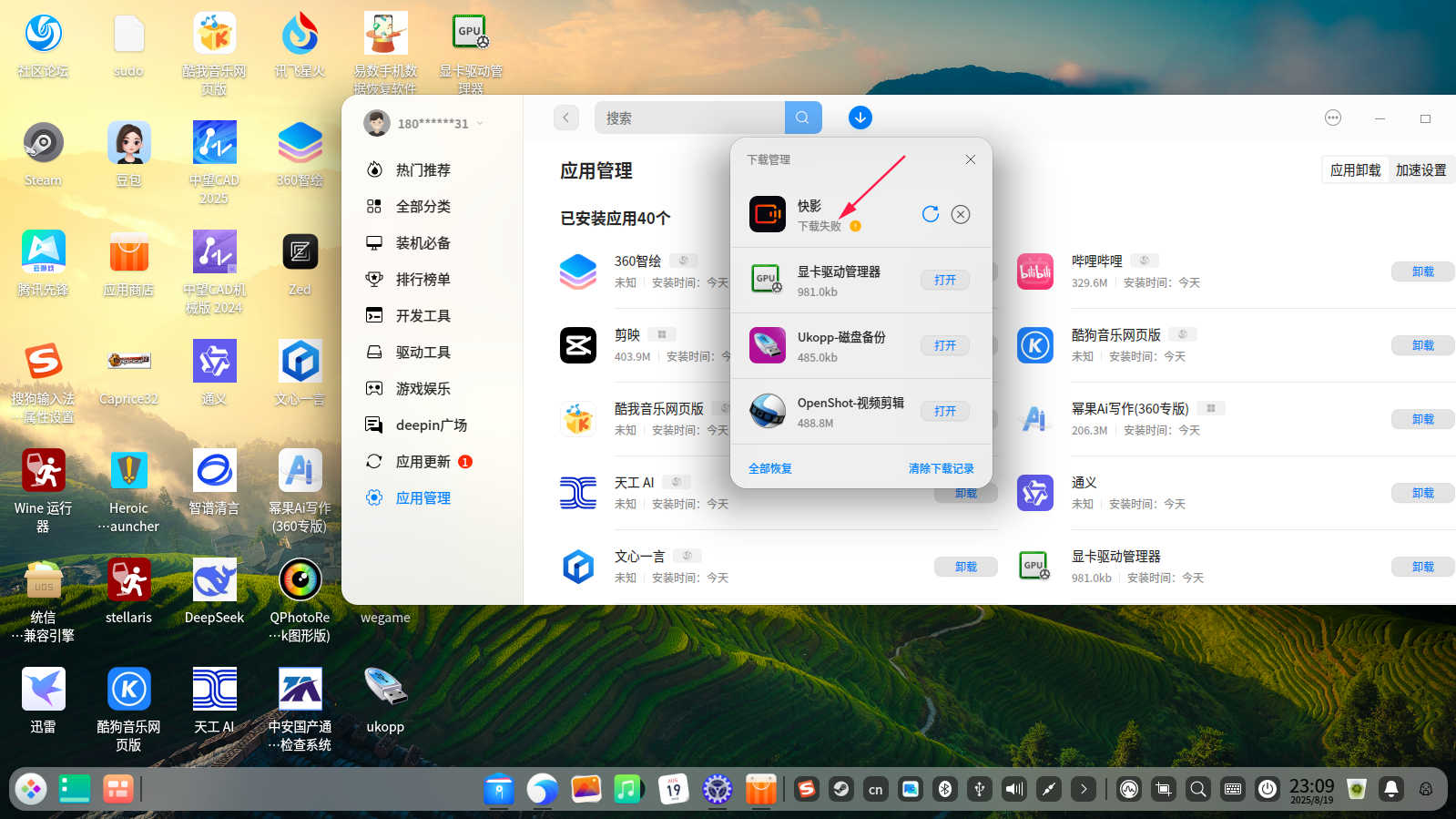The image size is (1456, 819).
Task: Click the Bluetooth icon in tray
Action: (x=944, y=789)
